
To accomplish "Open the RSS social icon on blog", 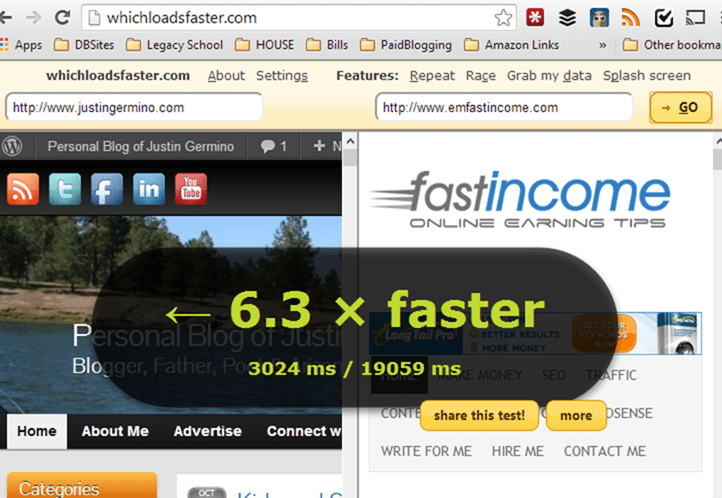I will click(x=23, y=189).
